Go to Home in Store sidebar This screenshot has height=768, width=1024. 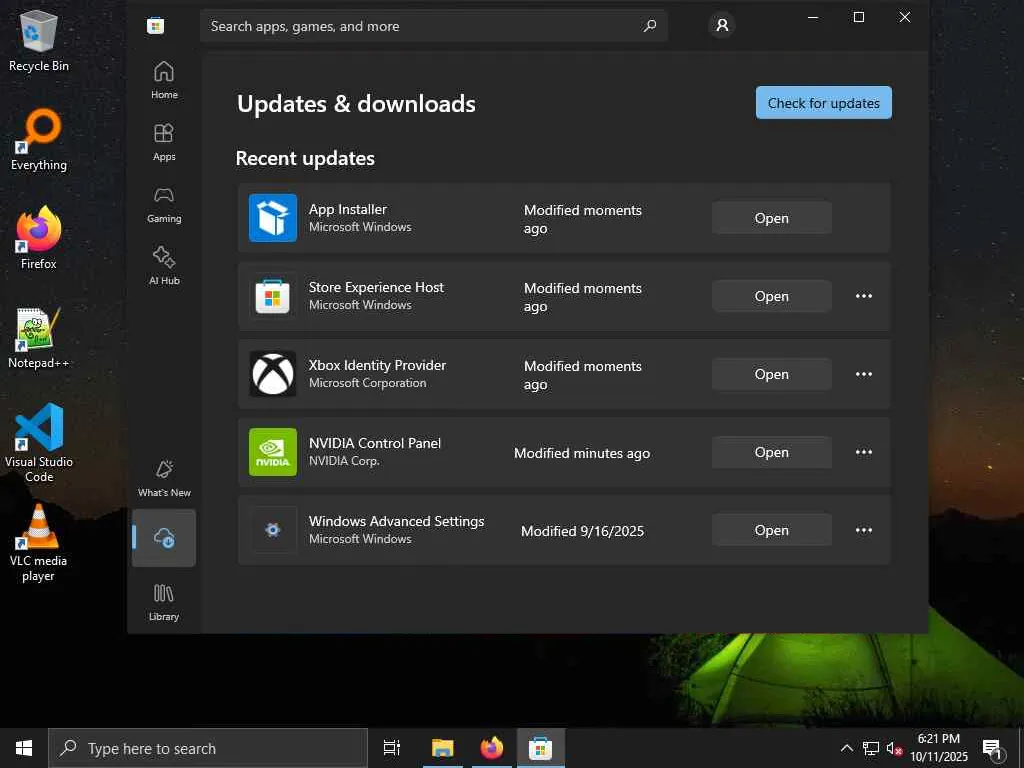(164, 80)
